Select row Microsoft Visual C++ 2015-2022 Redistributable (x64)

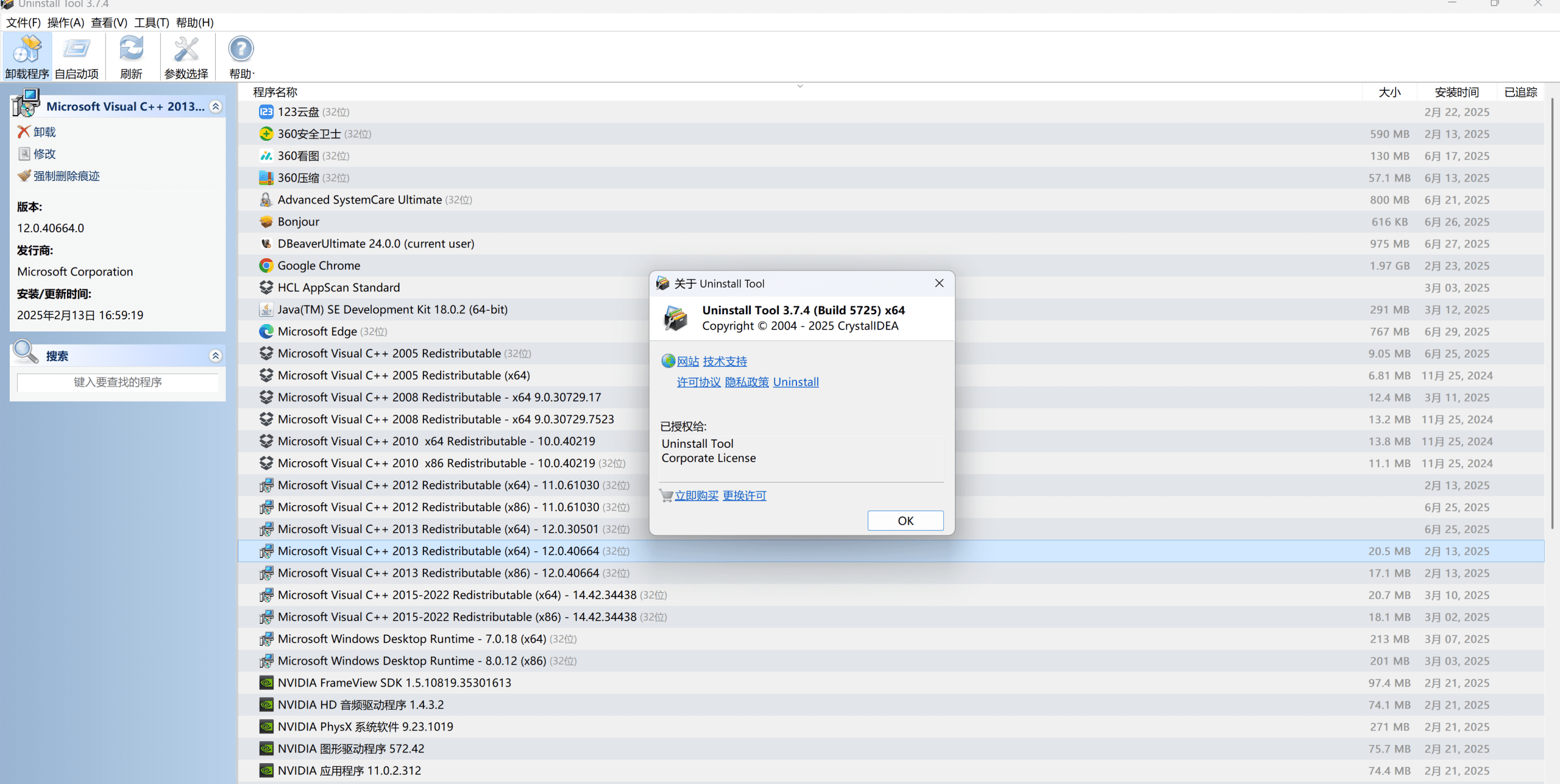coord(891,595)
